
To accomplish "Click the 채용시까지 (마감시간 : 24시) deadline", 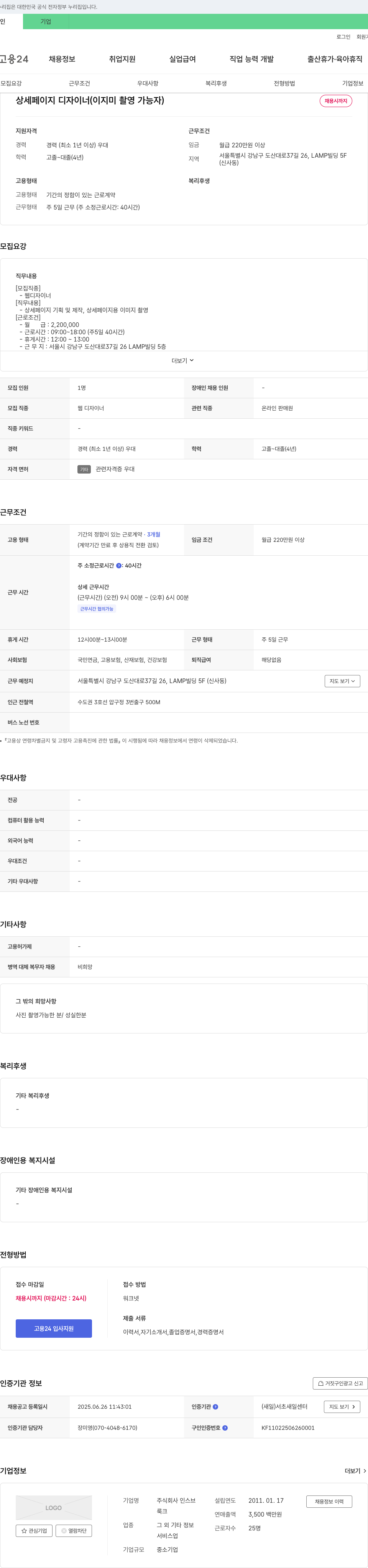I will pos(51,1298).
